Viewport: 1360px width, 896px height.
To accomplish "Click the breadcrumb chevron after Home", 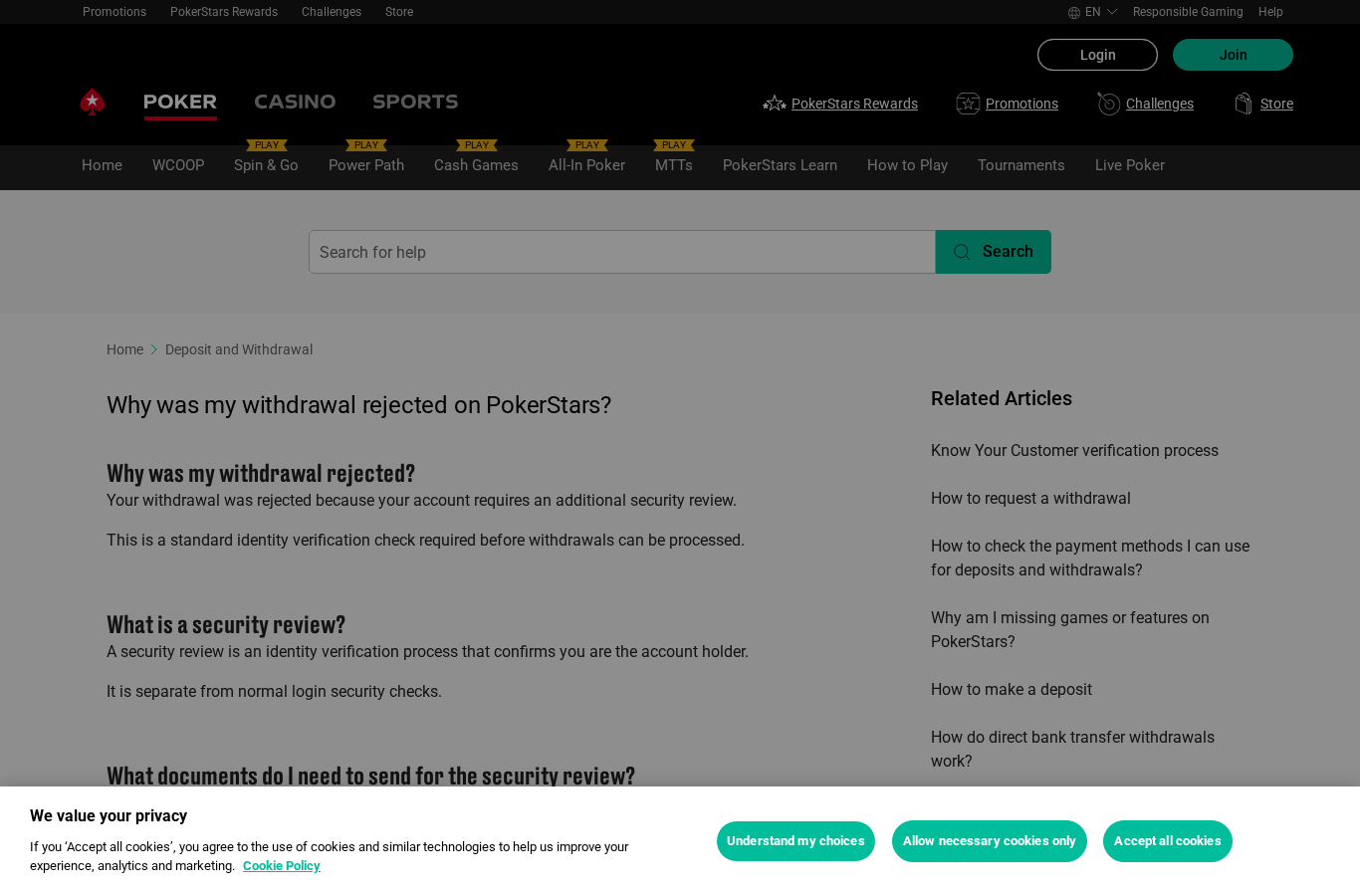I will click(x=154, y=349).
